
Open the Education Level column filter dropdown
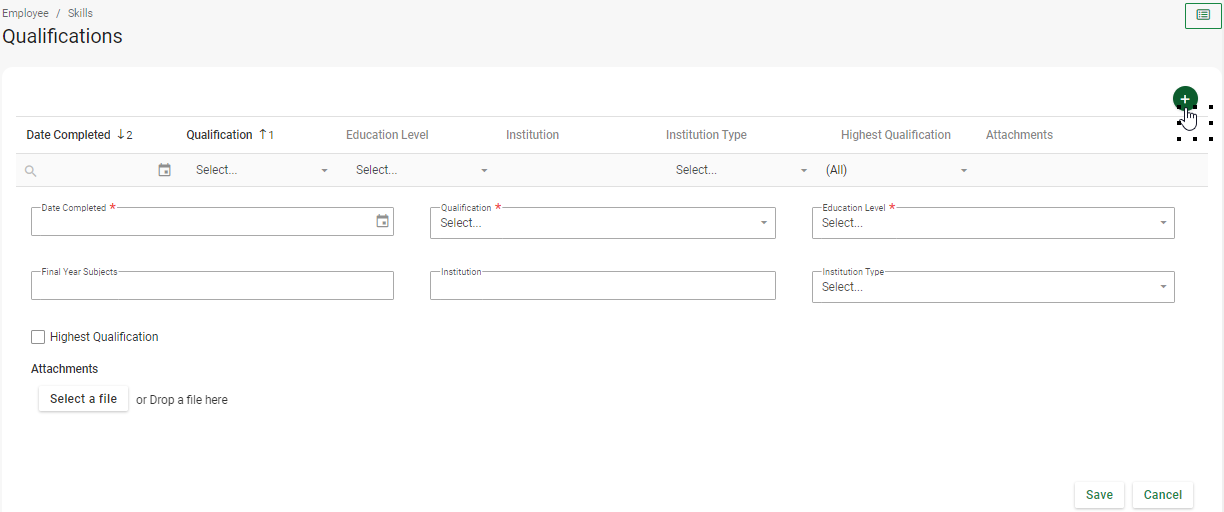pyautogui.click(x=484, y=171)
